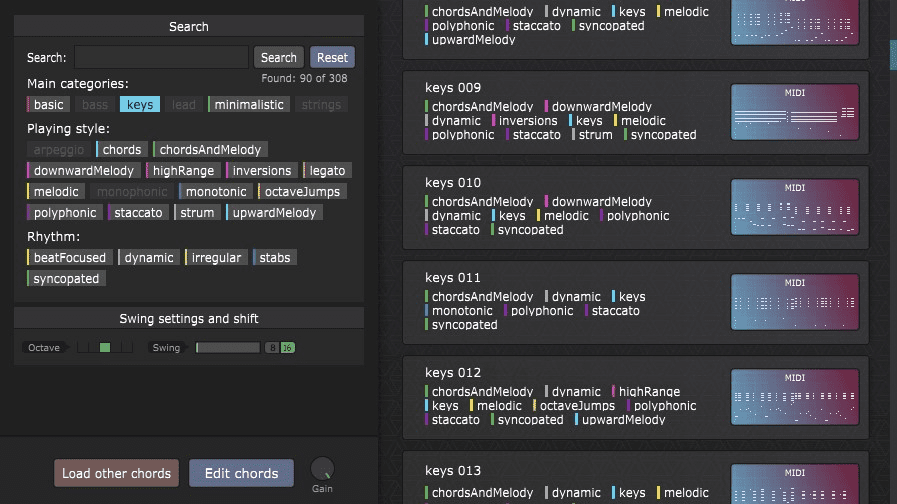
Task: Select upwardMelody filter in search panel
Action: 274,213
